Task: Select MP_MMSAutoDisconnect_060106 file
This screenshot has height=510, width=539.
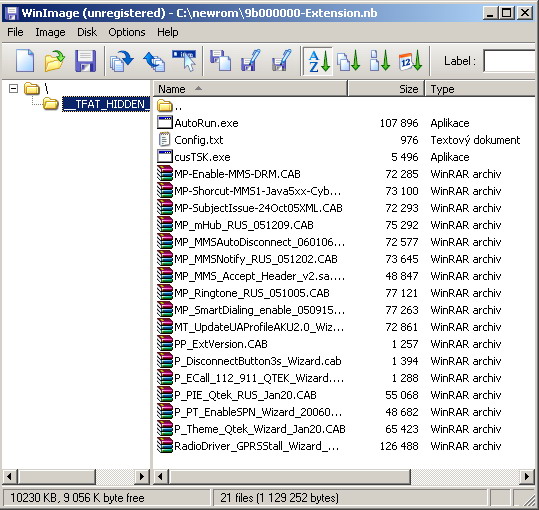Action: 259,242
